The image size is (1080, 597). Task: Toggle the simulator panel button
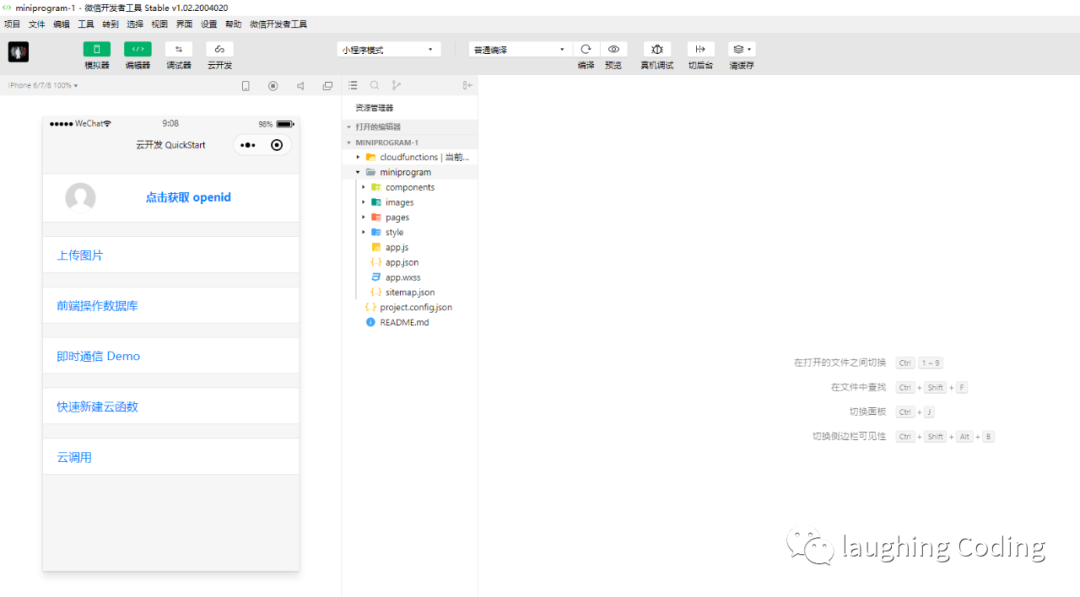(x=96, y=49)
